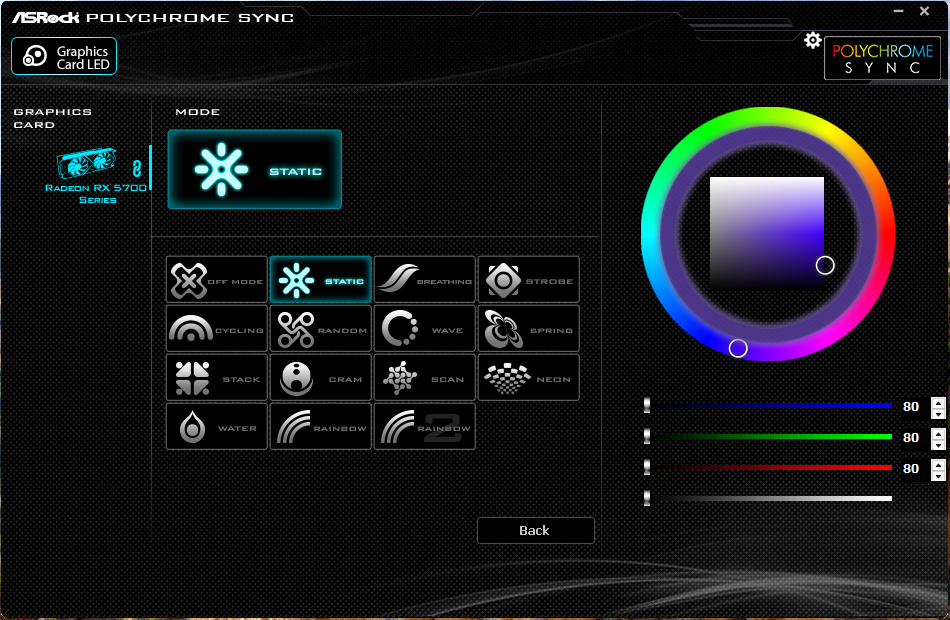Apply the Neon lighting mode
The image size is (950, 620).
point(529,378)
